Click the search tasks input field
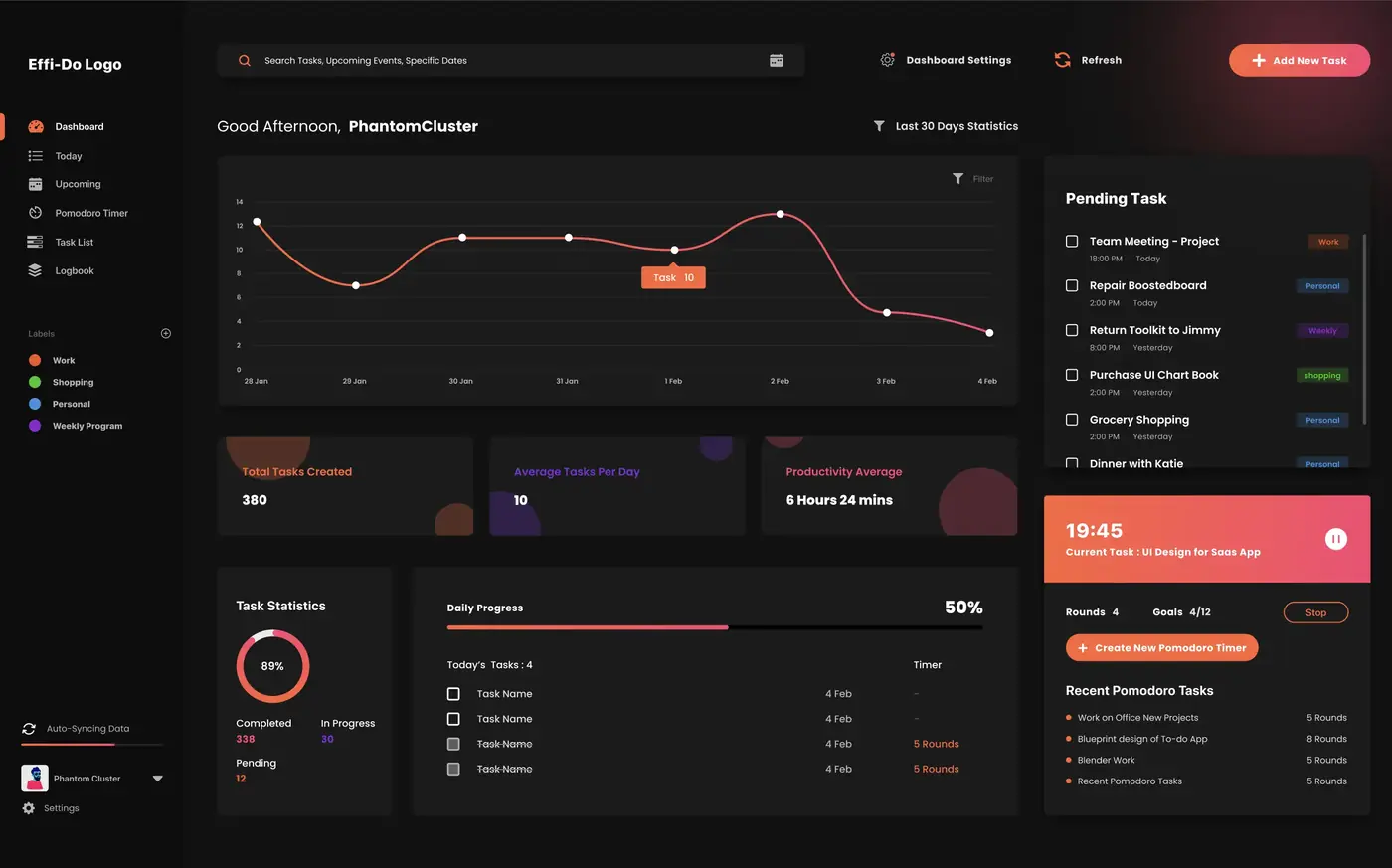The width and height of the screenshot is (1392, 868). [511, 61]
